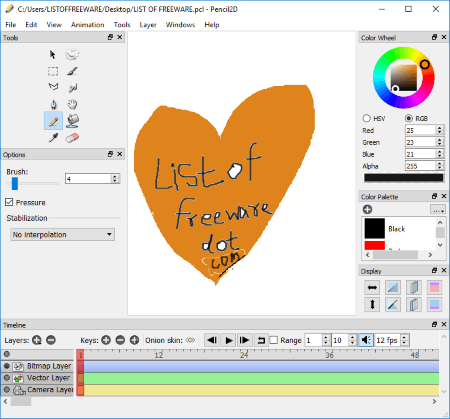This screenshot has width=450, height=419.
Task: Toggle sound mute button in timeline
Action: click(366, 340)
